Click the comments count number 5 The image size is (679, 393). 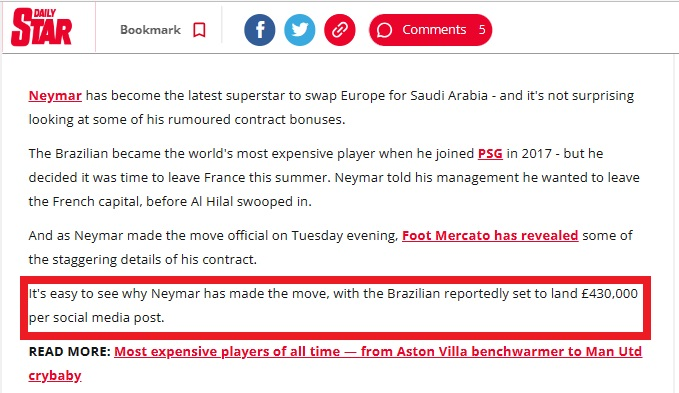(482, 30)
